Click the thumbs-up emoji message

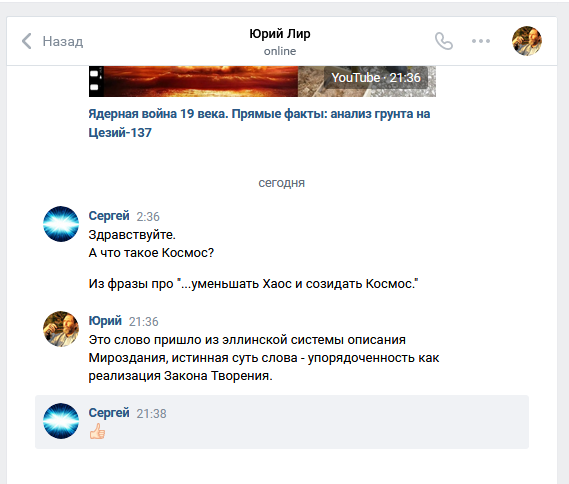[97, 432]
